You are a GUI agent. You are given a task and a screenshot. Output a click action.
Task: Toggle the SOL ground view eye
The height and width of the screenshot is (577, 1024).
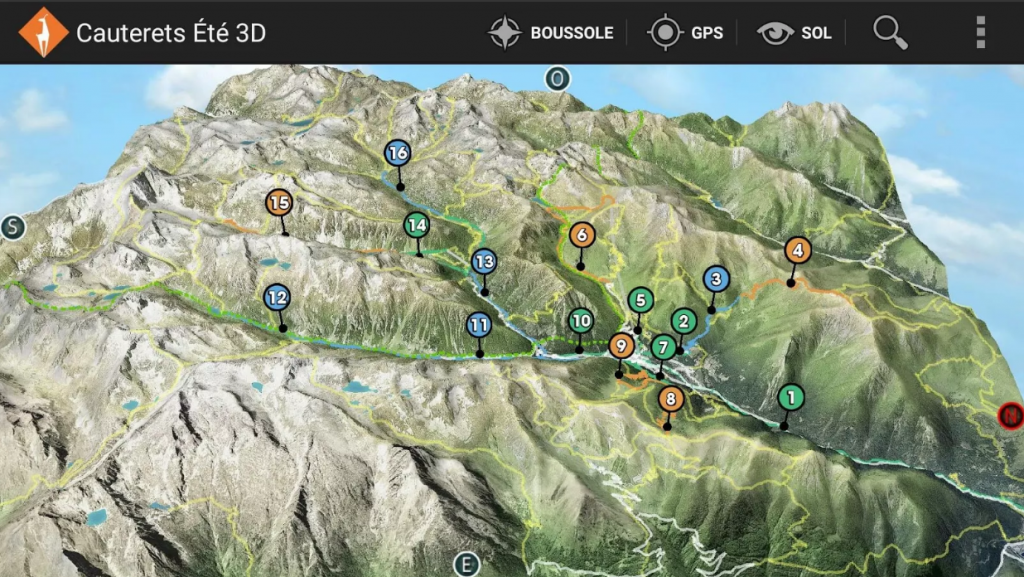(794, 33)
